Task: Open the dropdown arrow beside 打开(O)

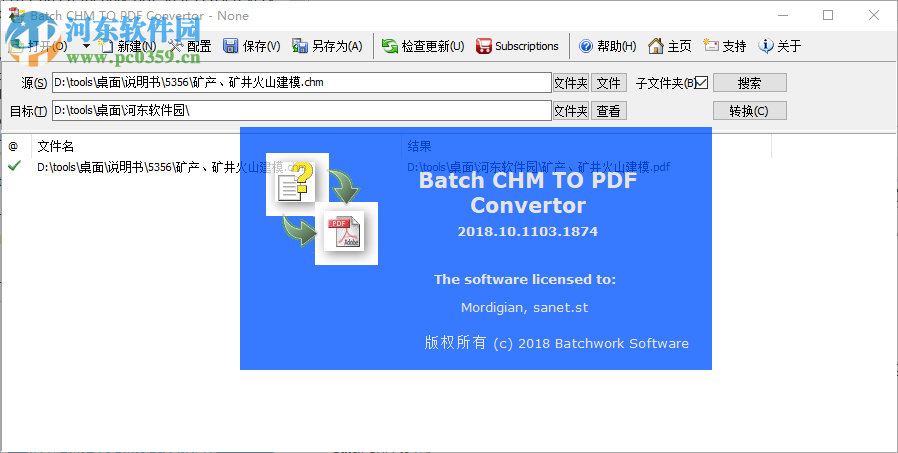Action: (x=86, y=46)
